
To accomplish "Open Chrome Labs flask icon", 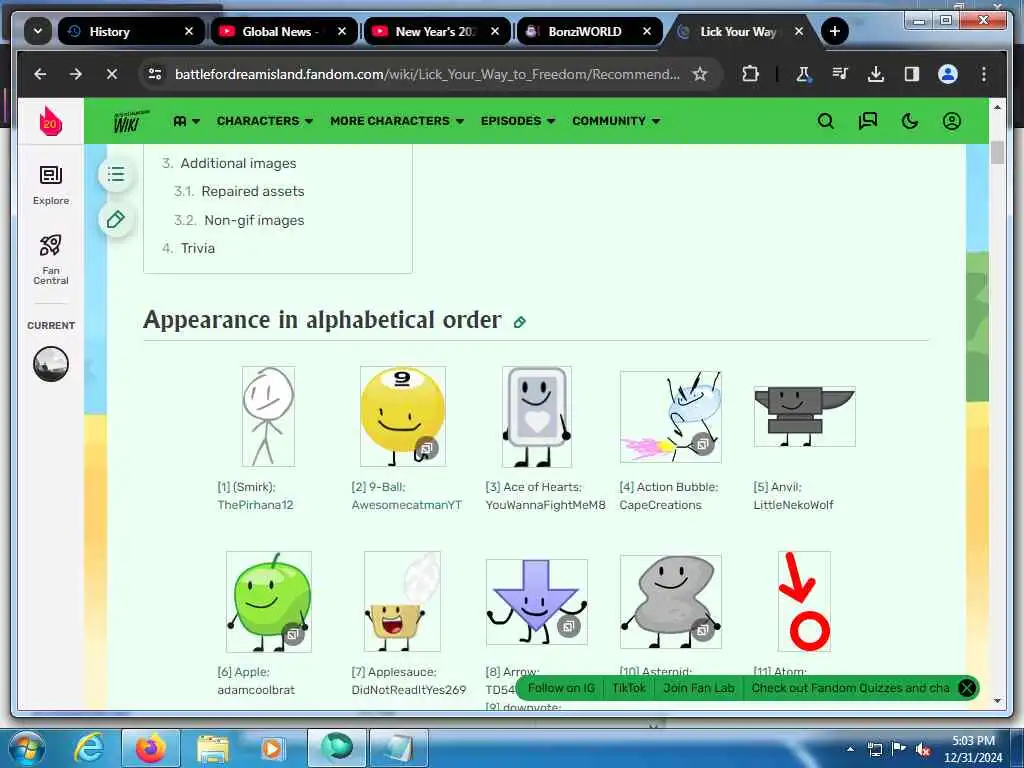I will pos(803,74).
